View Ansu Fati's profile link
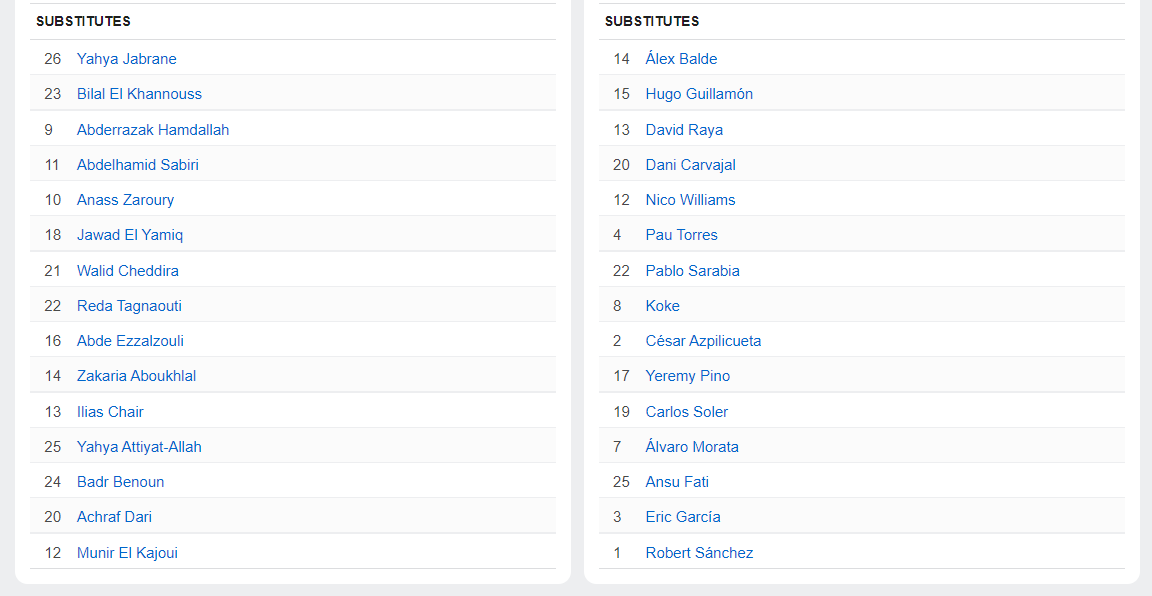 click(677, 482)
